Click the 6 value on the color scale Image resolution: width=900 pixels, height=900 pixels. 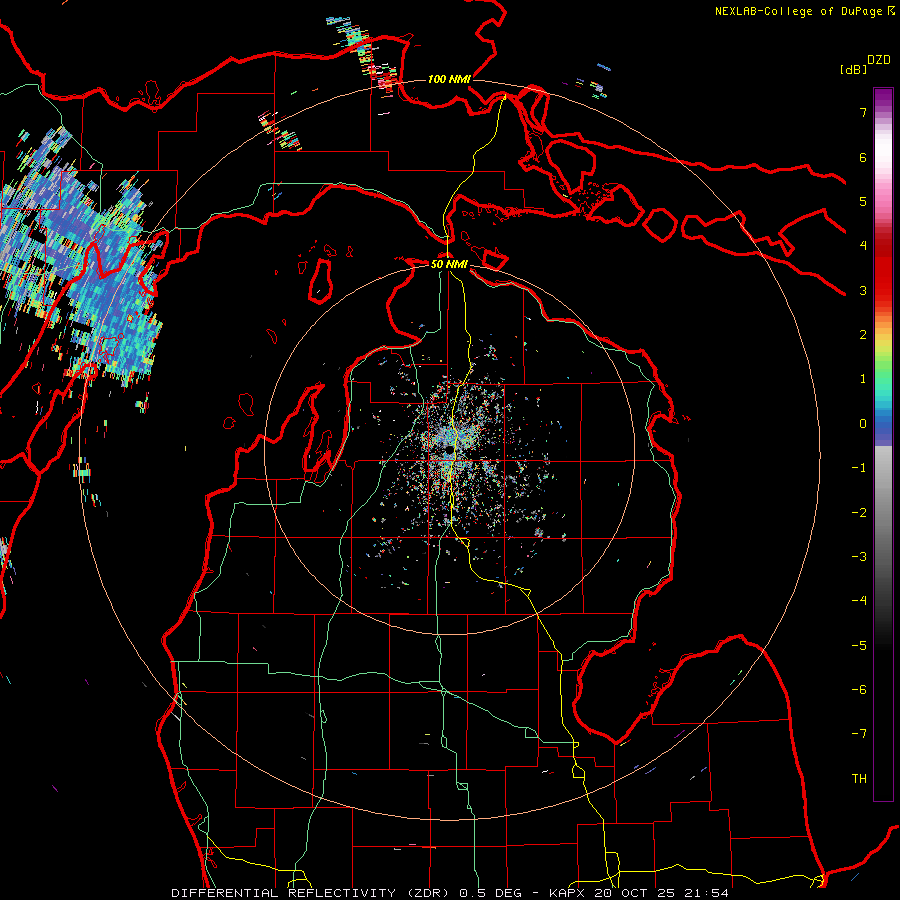[x=863, y=157]
